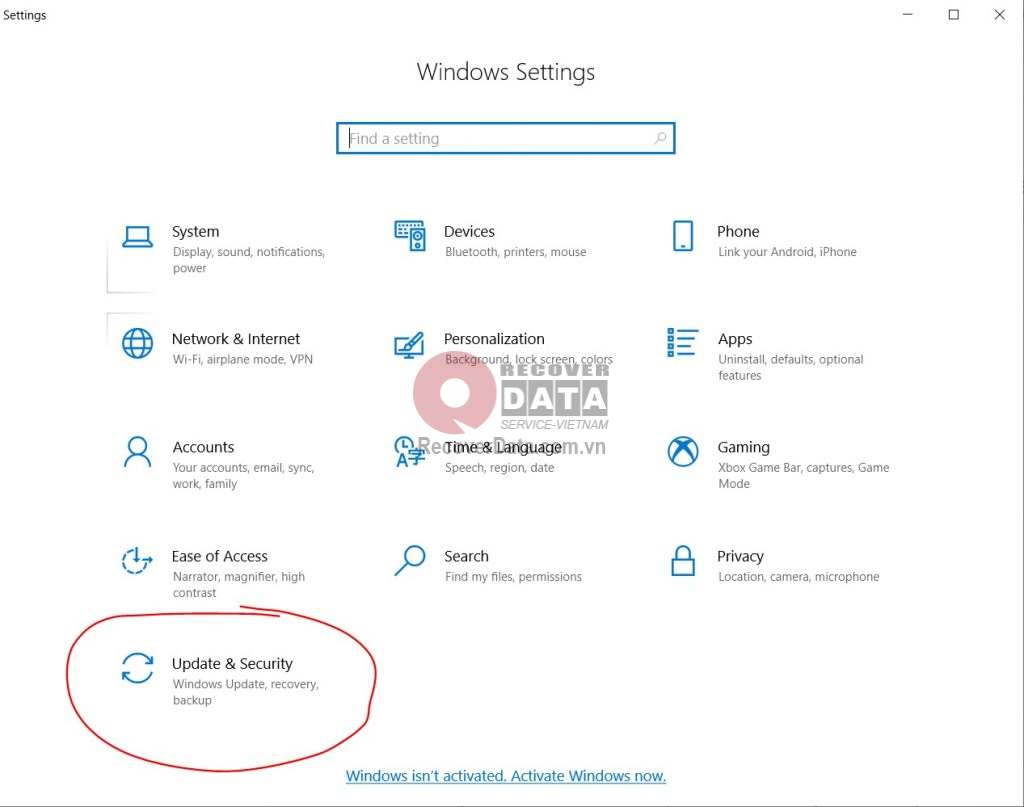Maximize the Settings window
Image resolution: width=1024 pixels, height=807 pixels.
[953, 14]
